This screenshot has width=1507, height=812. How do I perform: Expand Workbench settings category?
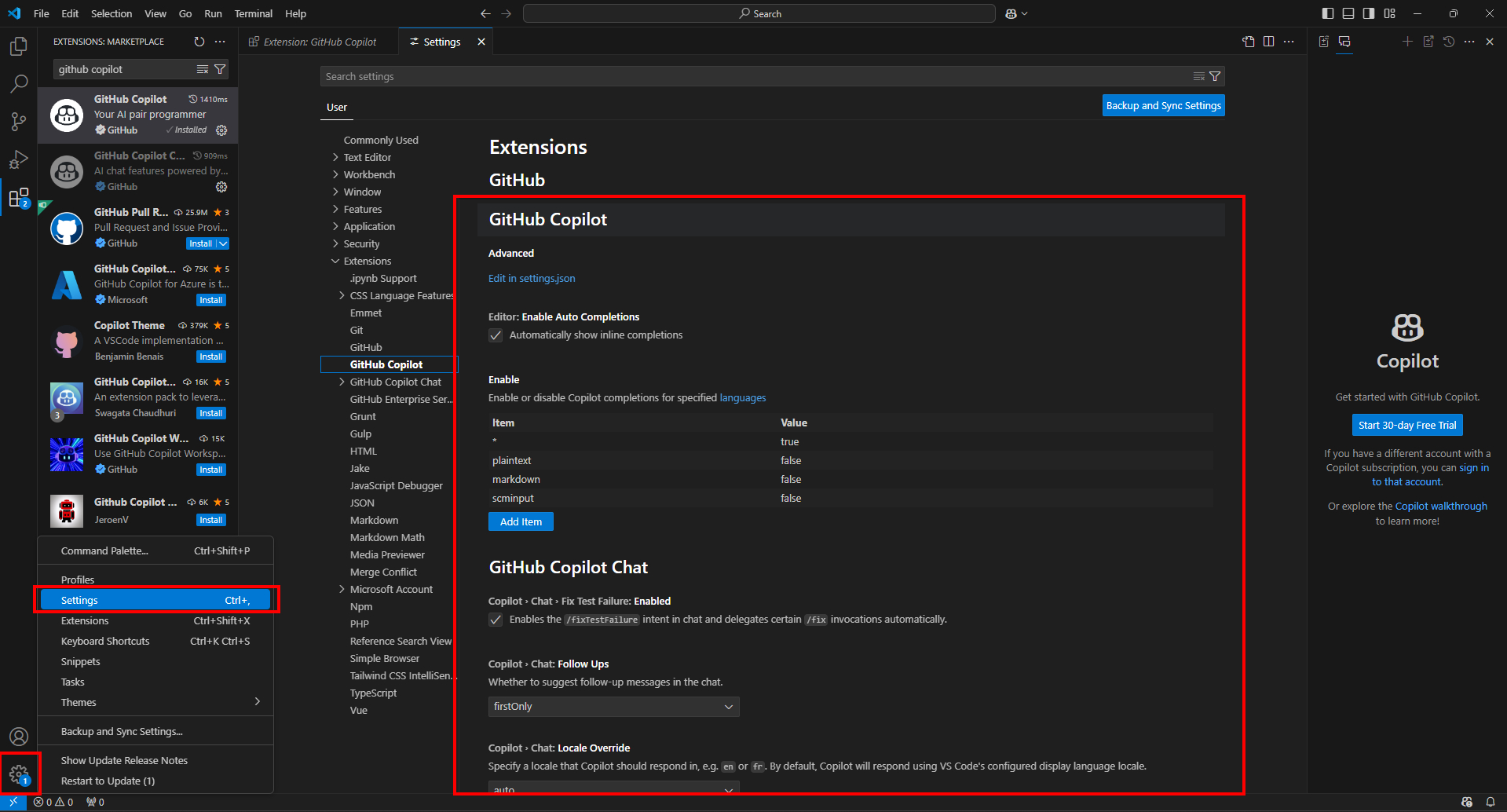pyautogui.click(x=336, y=174)
